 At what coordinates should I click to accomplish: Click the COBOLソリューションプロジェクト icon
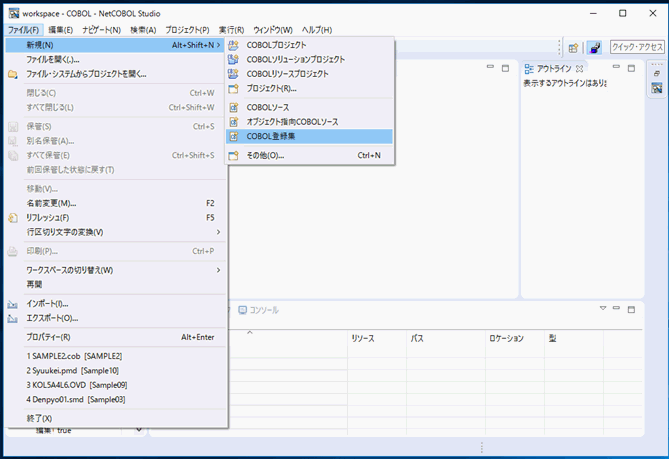(x=233, y=60)
